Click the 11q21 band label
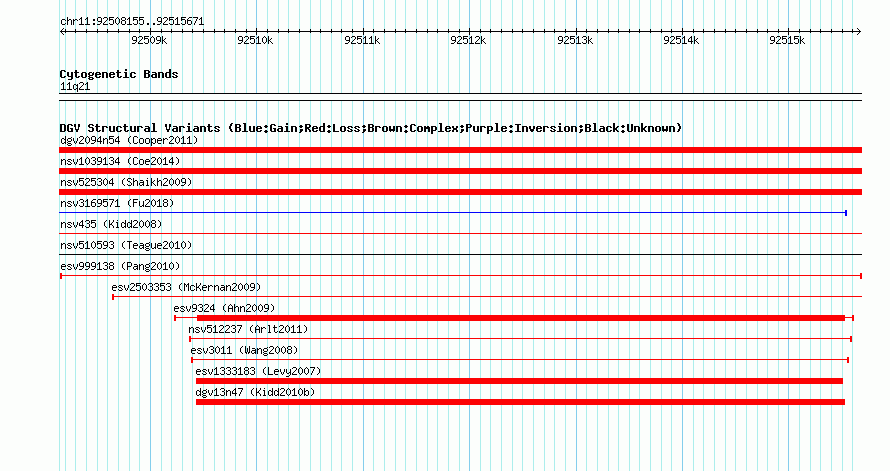The width and height of the screenshot is (890, 471). point(75,86)
